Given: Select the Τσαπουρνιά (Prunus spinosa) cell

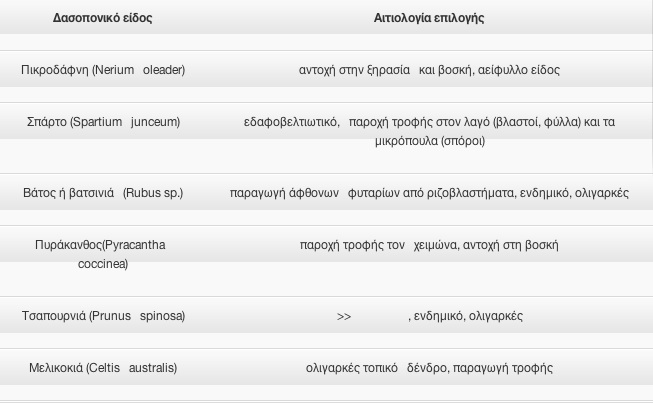Looking at the screenshot, I should [103, 316].
